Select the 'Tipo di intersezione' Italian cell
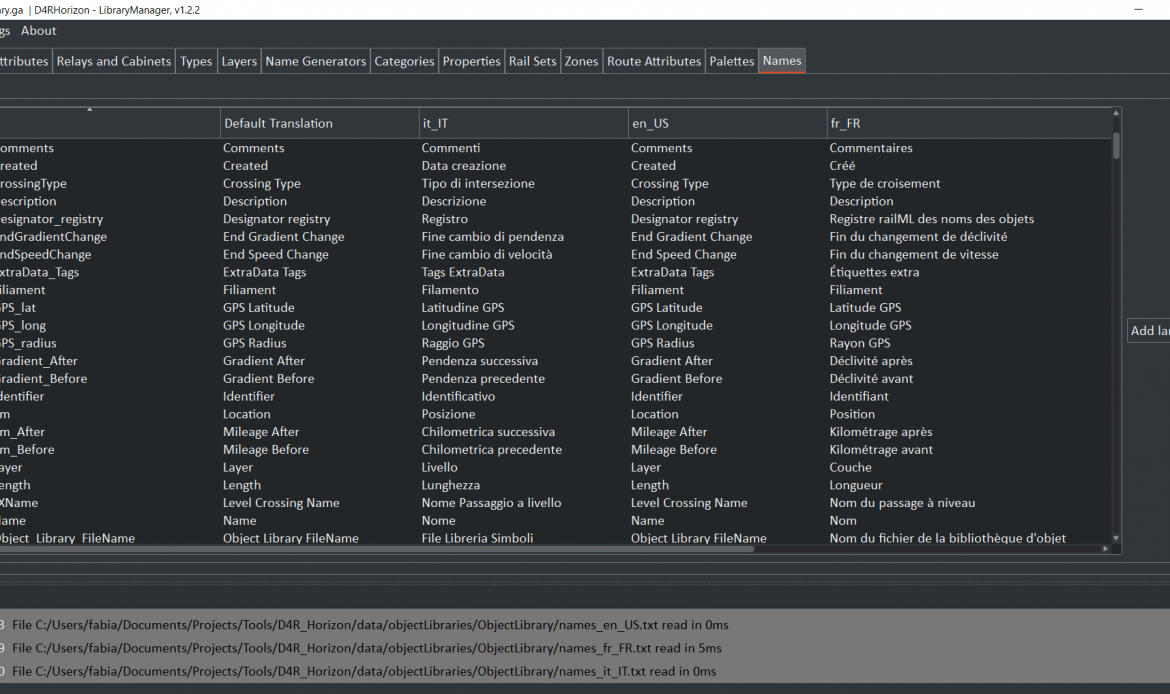Viewport: 1170px width, 694px height. point(478,184)
